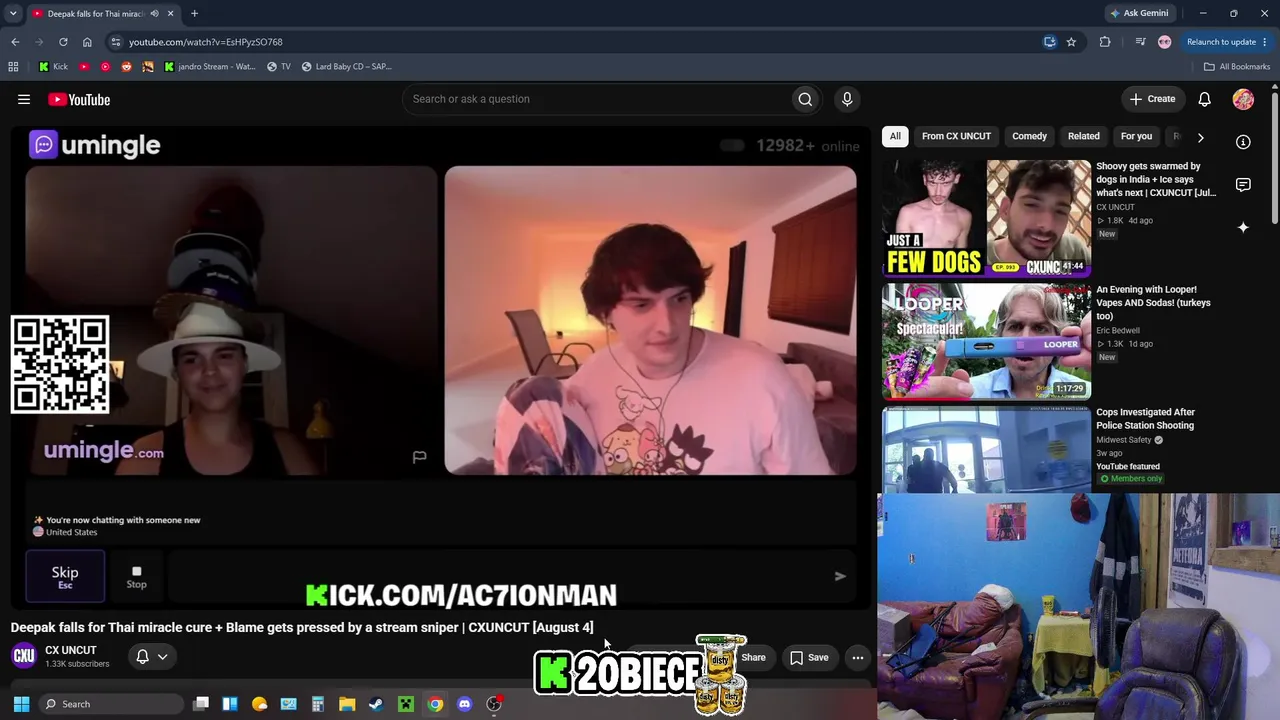Mute the tab's audio speaker icon
Screen dimensions: 1280x720
pos(154,14)
